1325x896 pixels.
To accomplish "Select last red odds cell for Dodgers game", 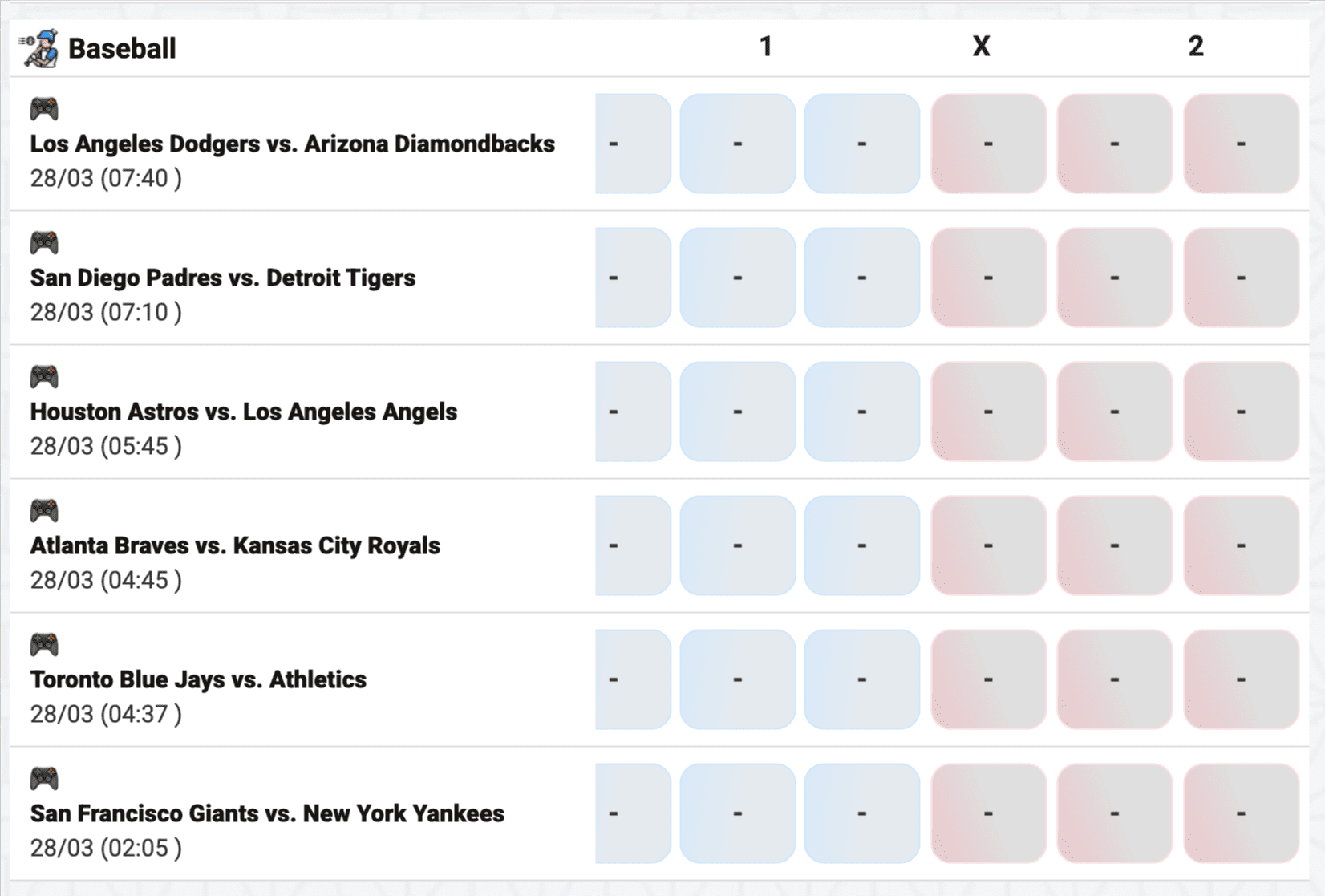I will tap(1241, 144).
